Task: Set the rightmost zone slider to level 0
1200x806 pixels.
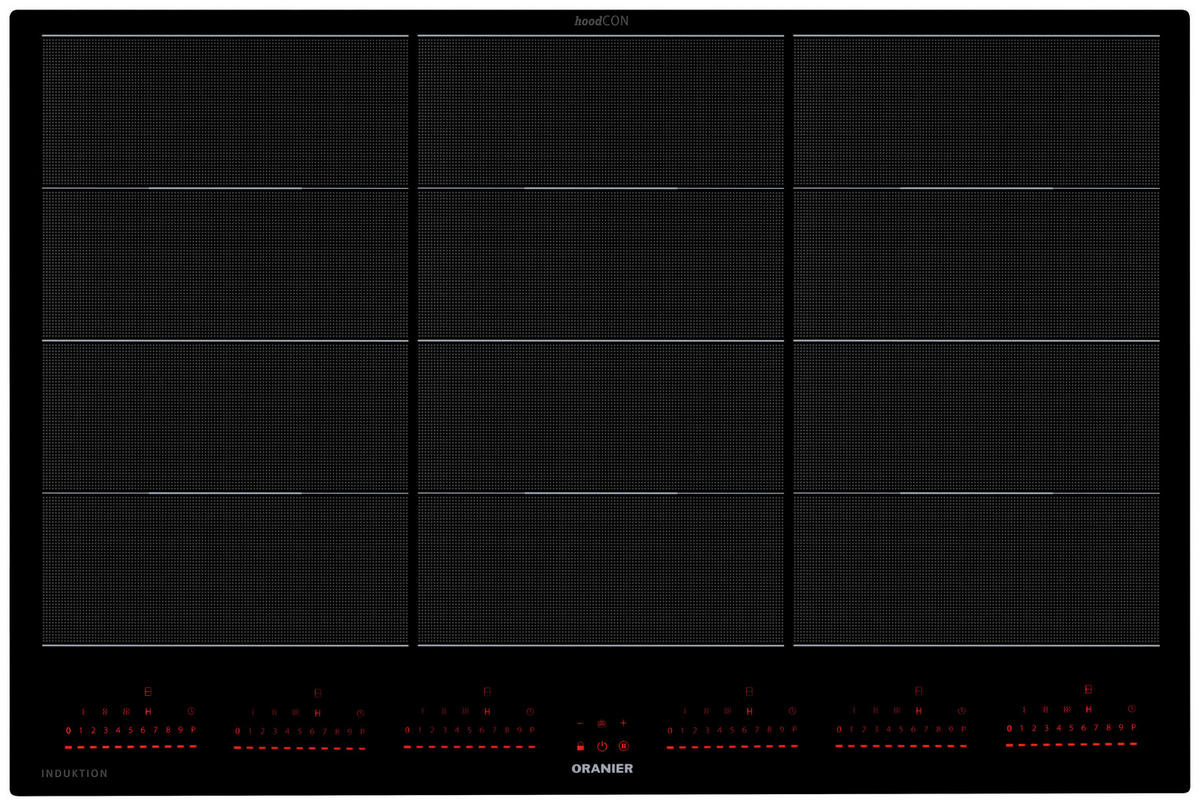Action: click(x=1010, y=728)
